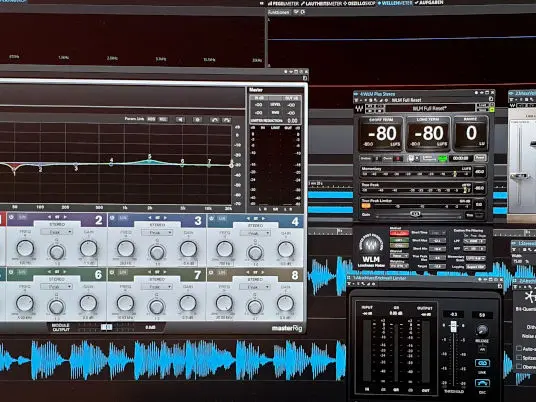Click the left arrow in band 2 header
Image resolution: width=536 pixels, height=402 pixels.
(49, 217)
